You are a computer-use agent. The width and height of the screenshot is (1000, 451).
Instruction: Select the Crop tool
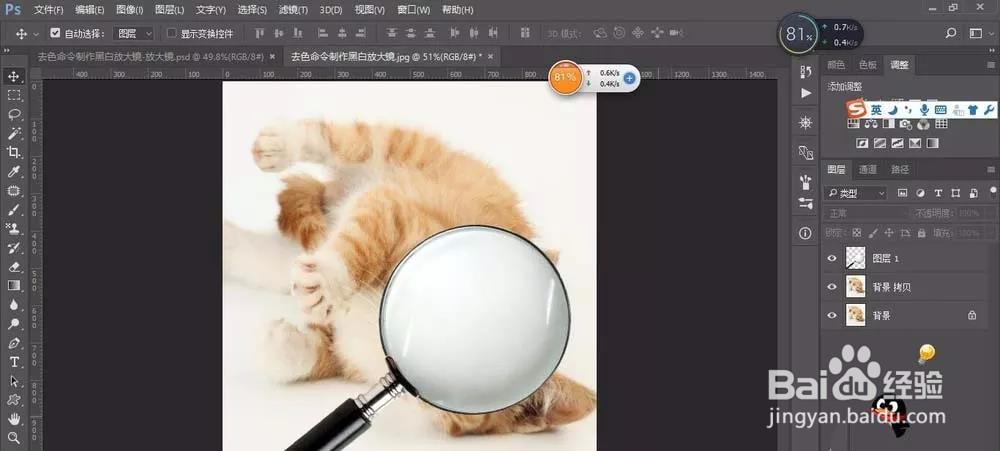point(13,152)
